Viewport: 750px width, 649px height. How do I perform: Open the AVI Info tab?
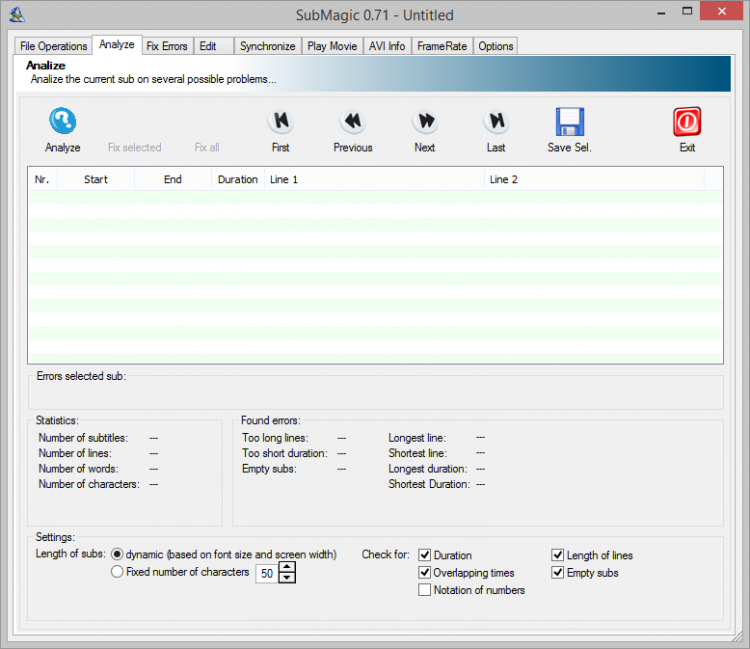(387, 46)
